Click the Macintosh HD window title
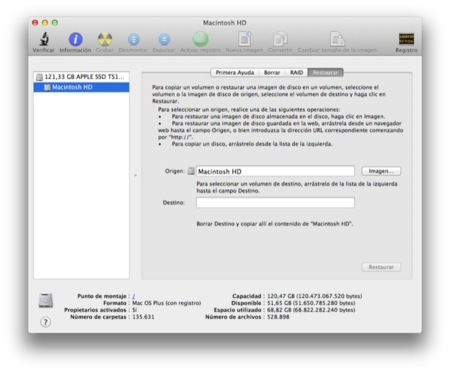The height and width of the screenshot is (372, 450). tap(225, 23)
